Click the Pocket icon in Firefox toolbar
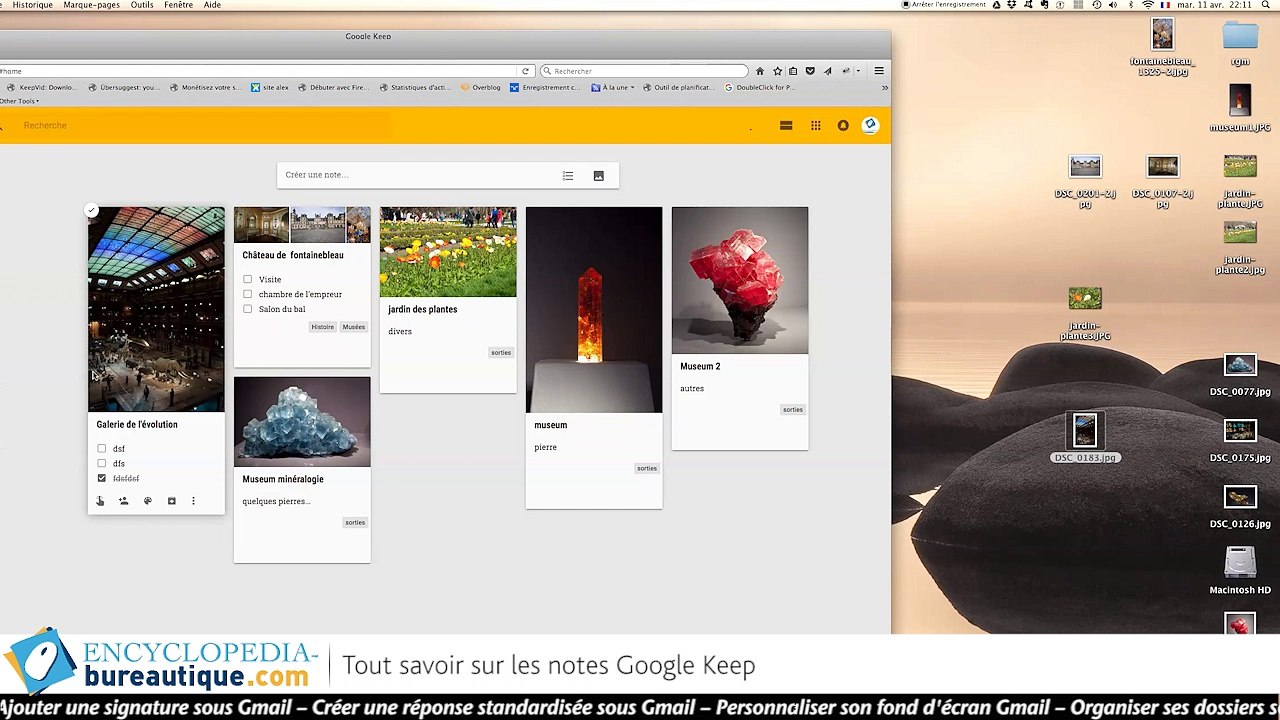This screenshot has height=720, width=1280. click(x=810, y=71)
